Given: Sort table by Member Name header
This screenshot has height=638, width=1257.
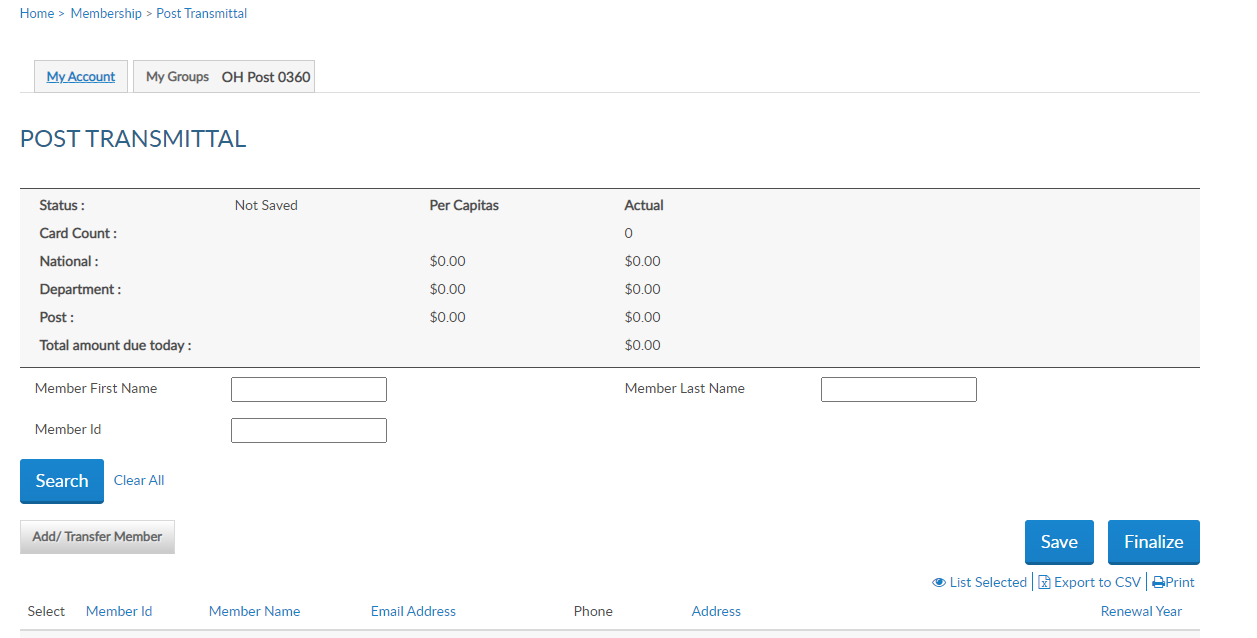Looking at the screenshot, I should pos(254,612).
